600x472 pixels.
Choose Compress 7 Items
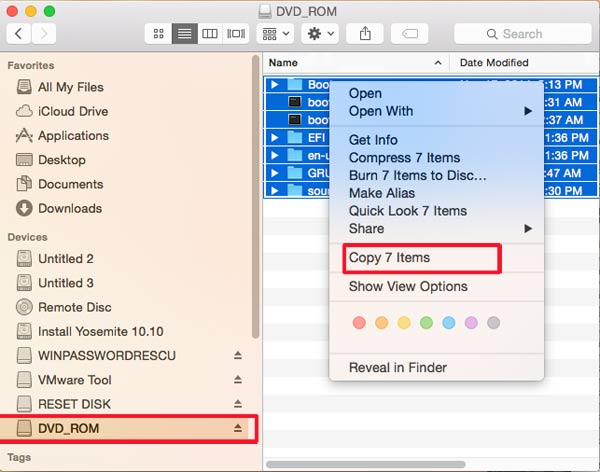coord(436,158)
